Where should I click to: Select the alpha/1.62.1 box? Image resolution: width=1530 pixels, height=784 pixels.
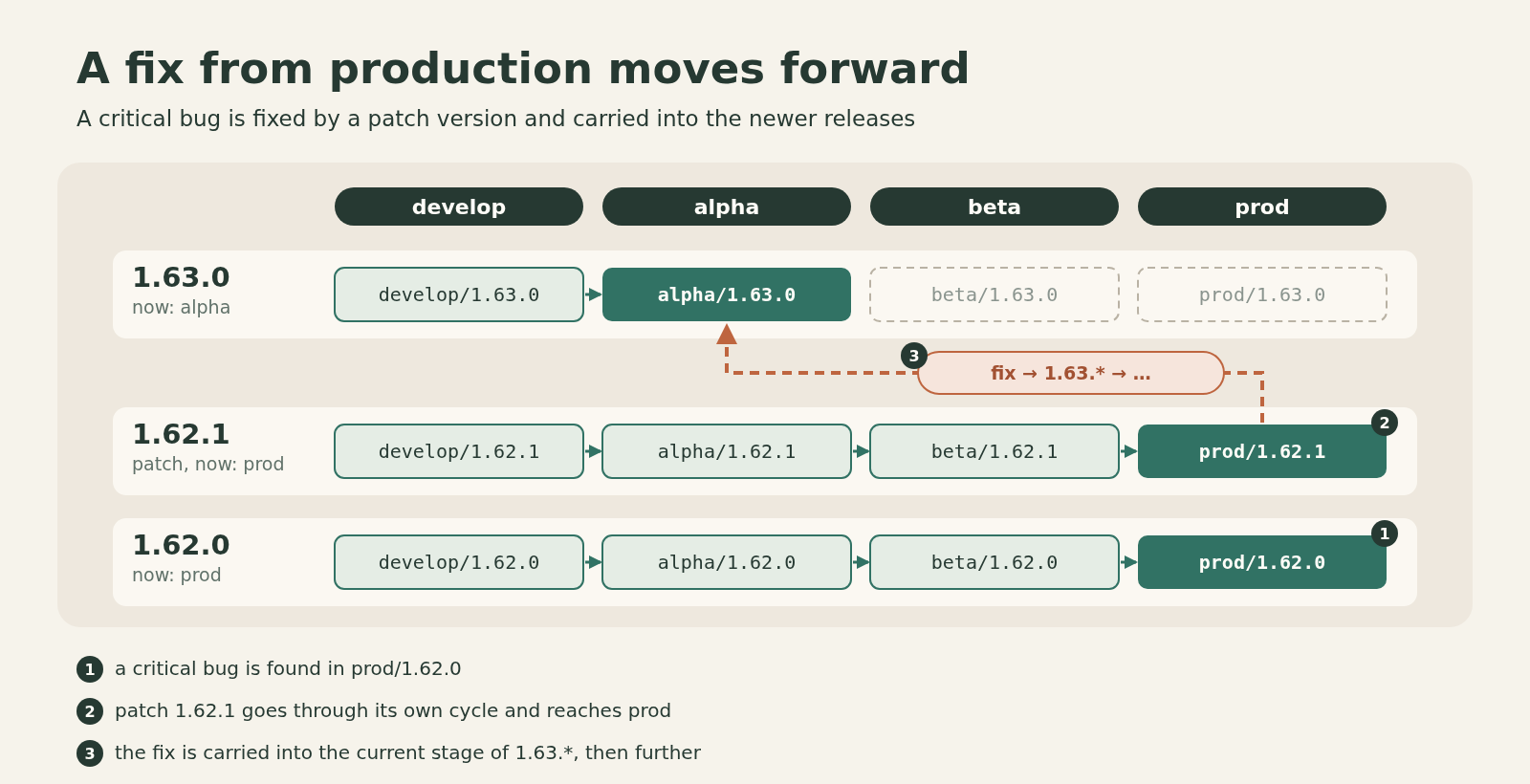[727, 451]
